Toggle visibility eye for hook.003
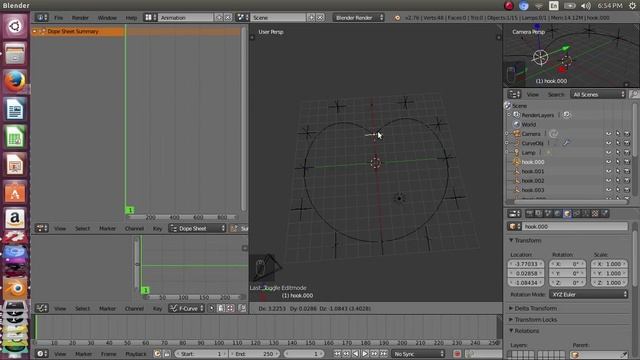The image size is (640, 360). pos(609,190)
